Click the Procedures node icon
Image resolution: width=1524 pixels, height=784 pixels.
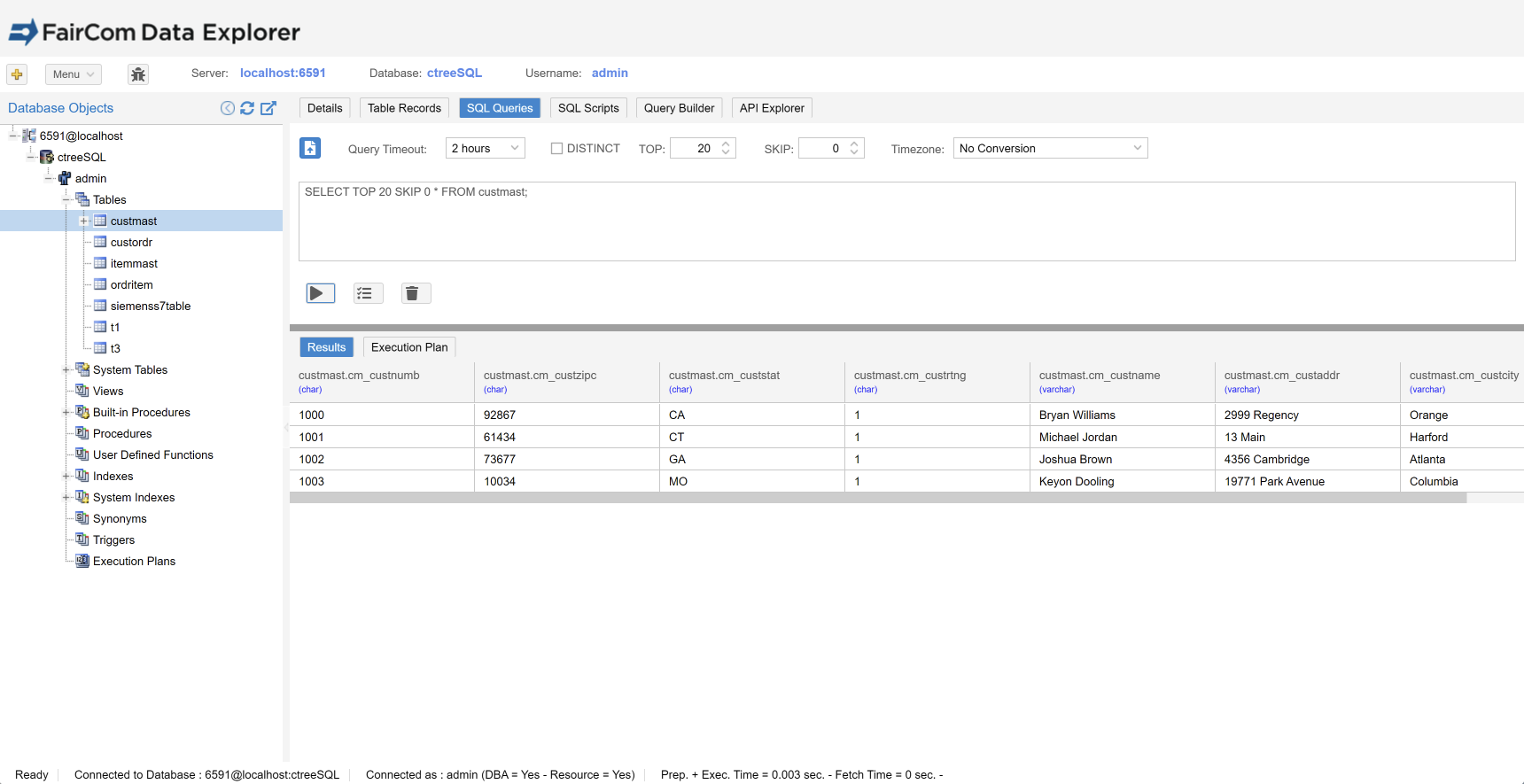pos(82,433)
